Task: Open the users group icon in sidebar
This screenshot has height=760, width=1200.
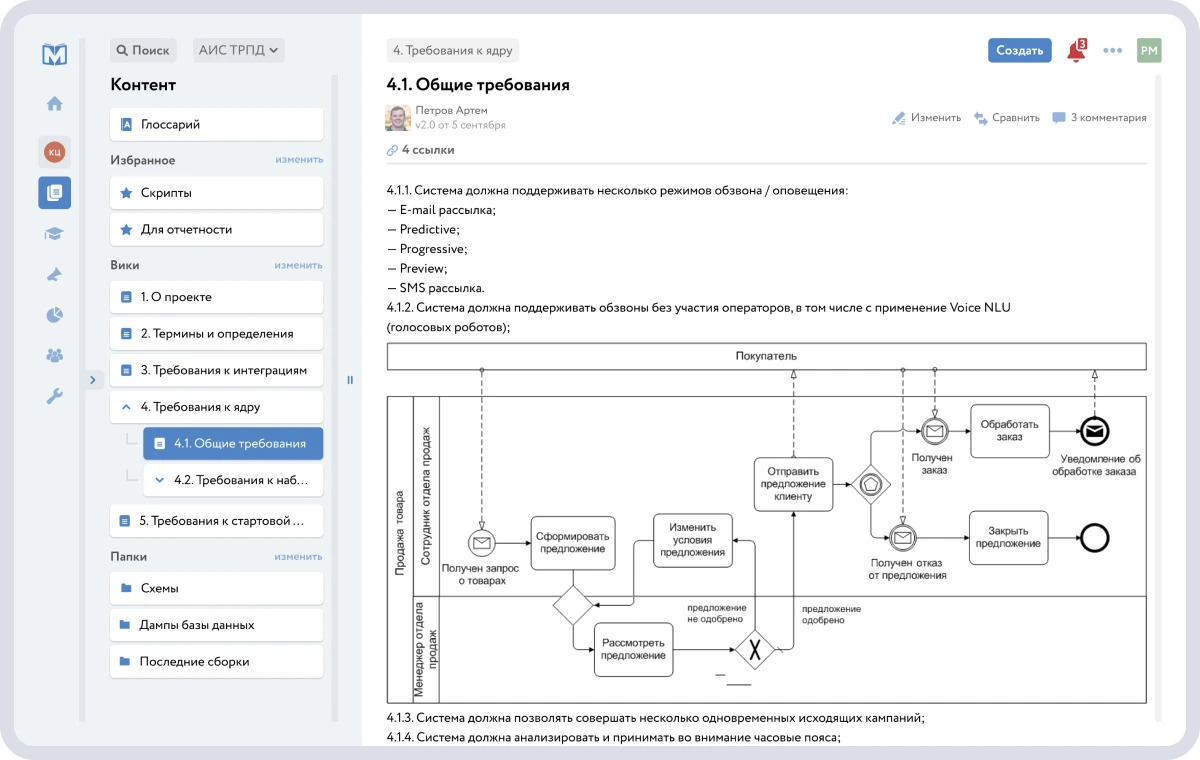Action: pos(54,355)
